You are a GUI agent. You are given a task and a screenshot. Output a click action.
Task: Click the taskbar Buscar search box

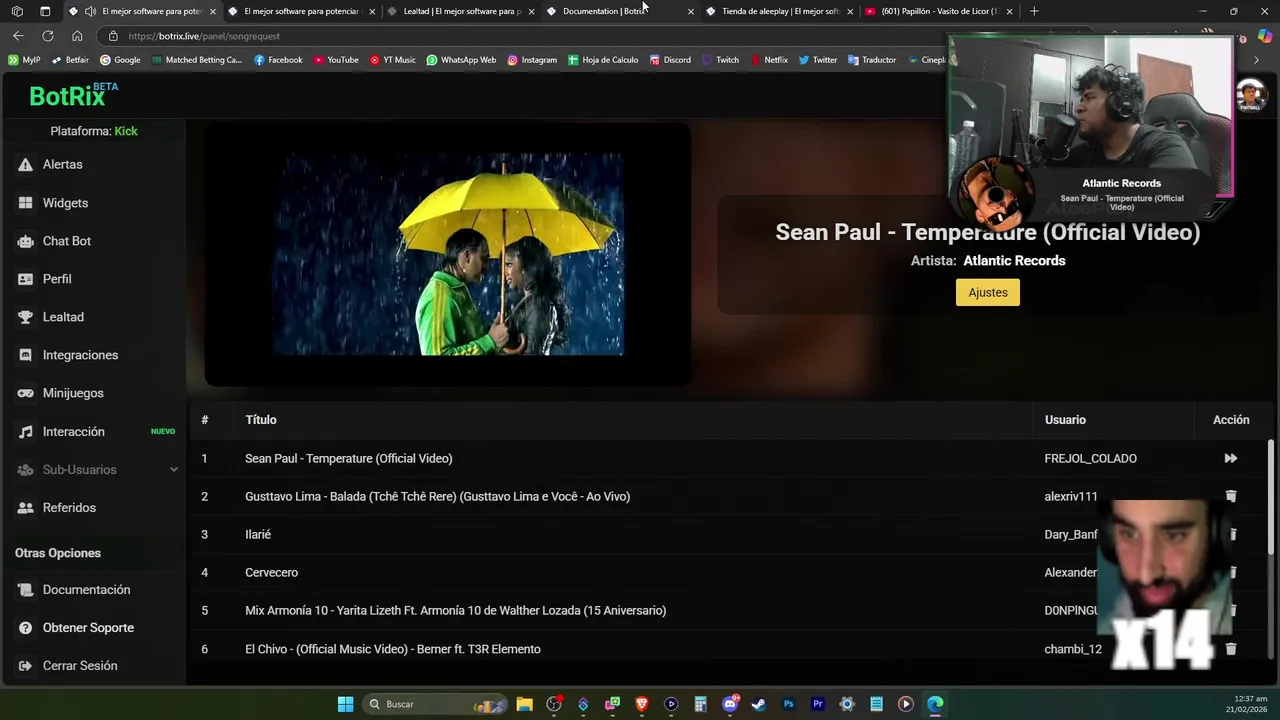tap(435, 704)
